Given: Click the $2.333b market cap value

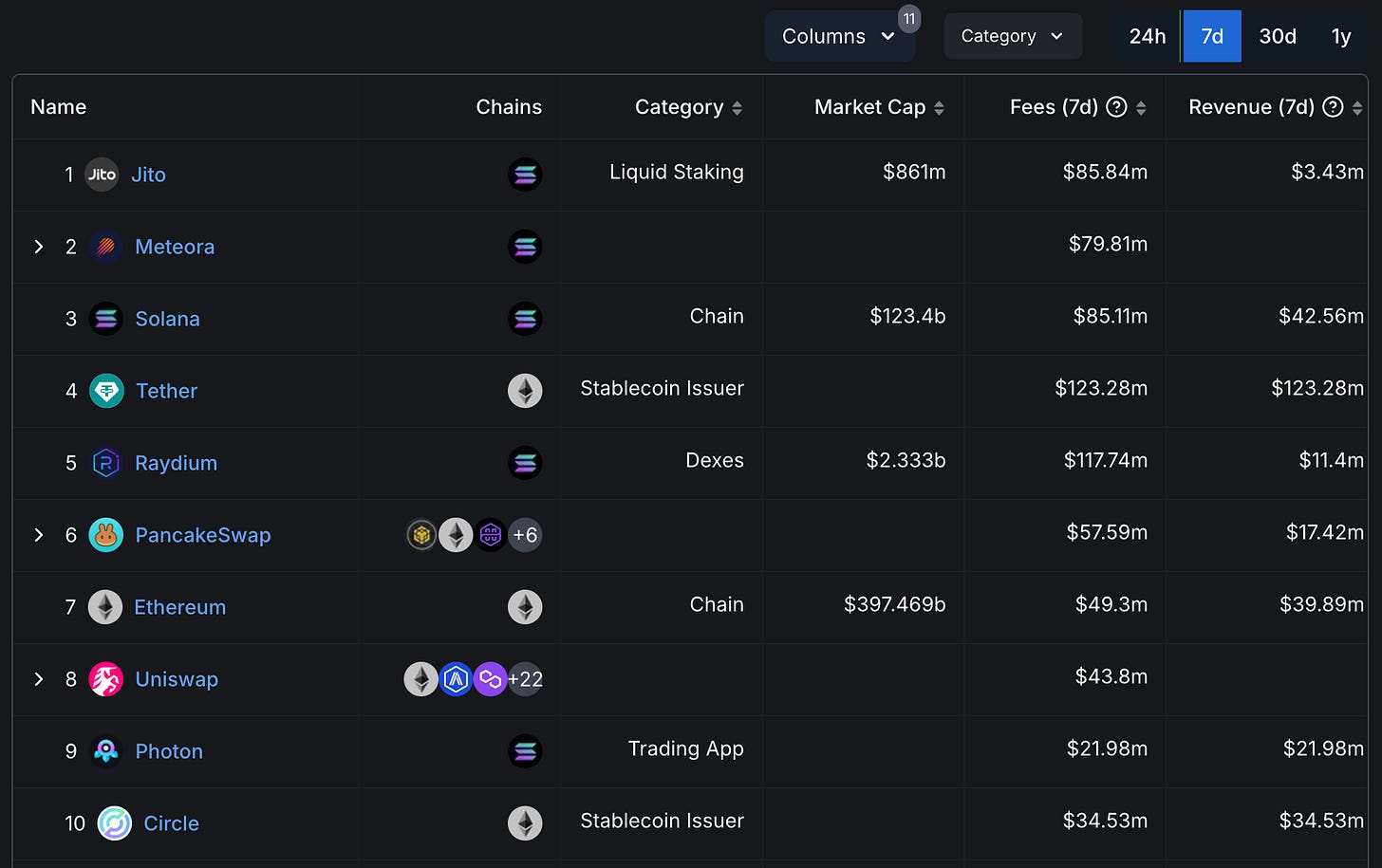Looking at the screenshot, I should pos(906,460).
